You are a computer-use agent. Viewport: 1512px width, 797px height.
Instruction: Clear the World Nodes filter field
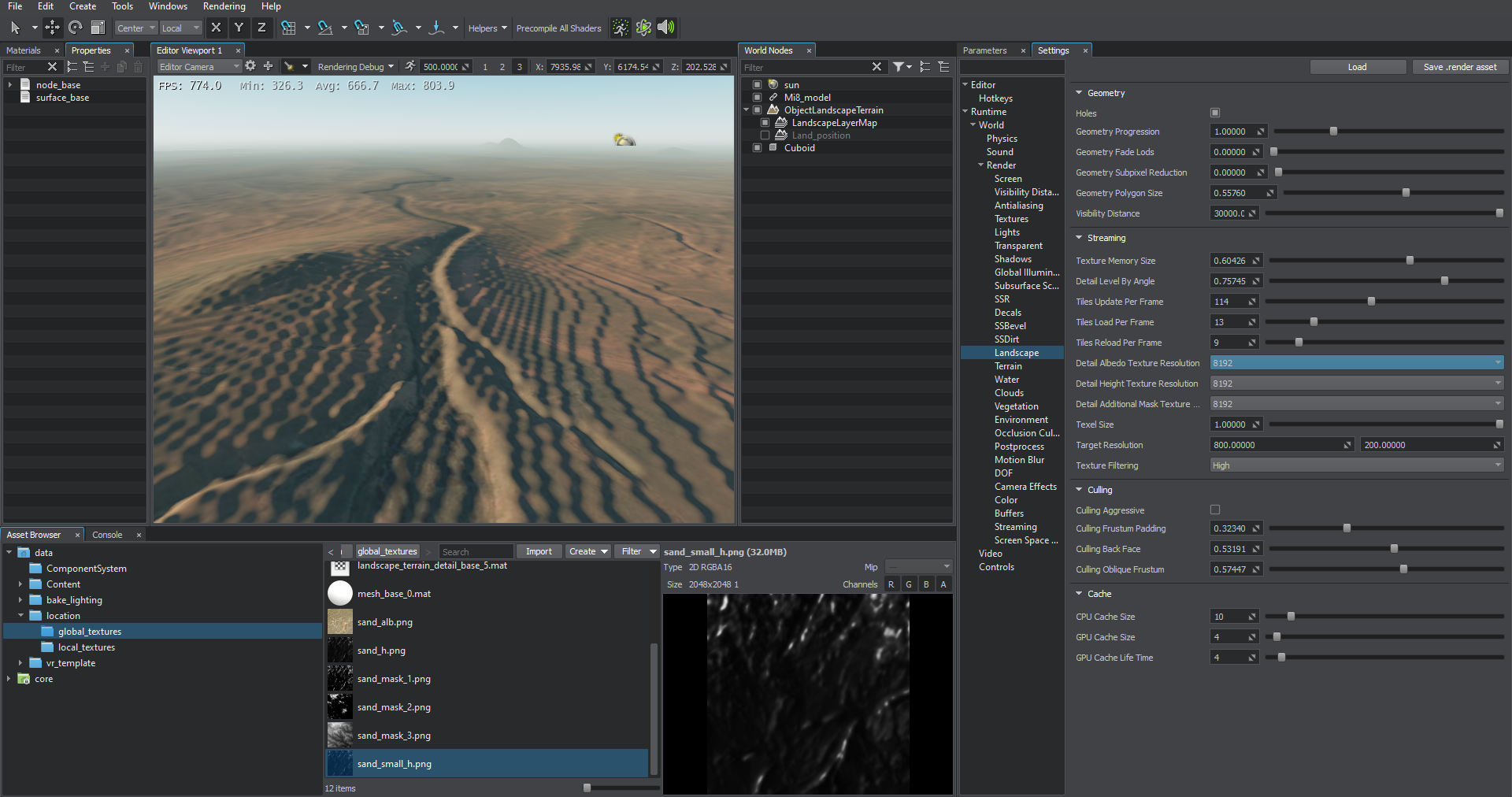tap(876, 67)
